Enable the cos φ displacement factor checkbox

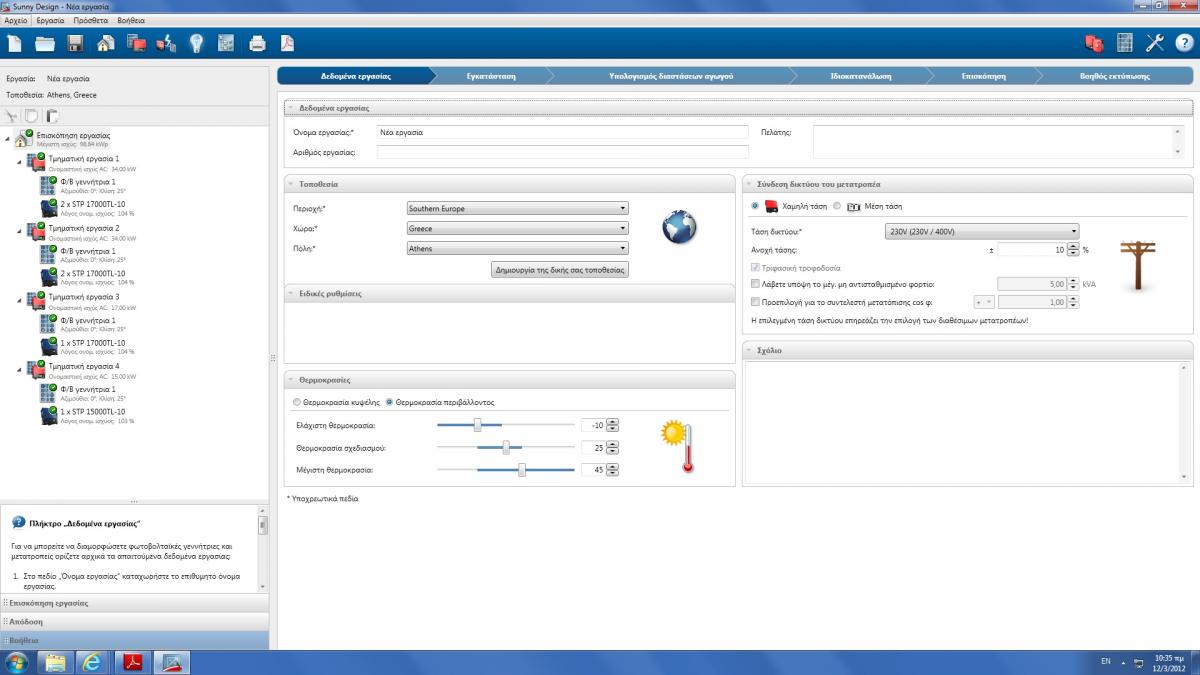[756, 302]
